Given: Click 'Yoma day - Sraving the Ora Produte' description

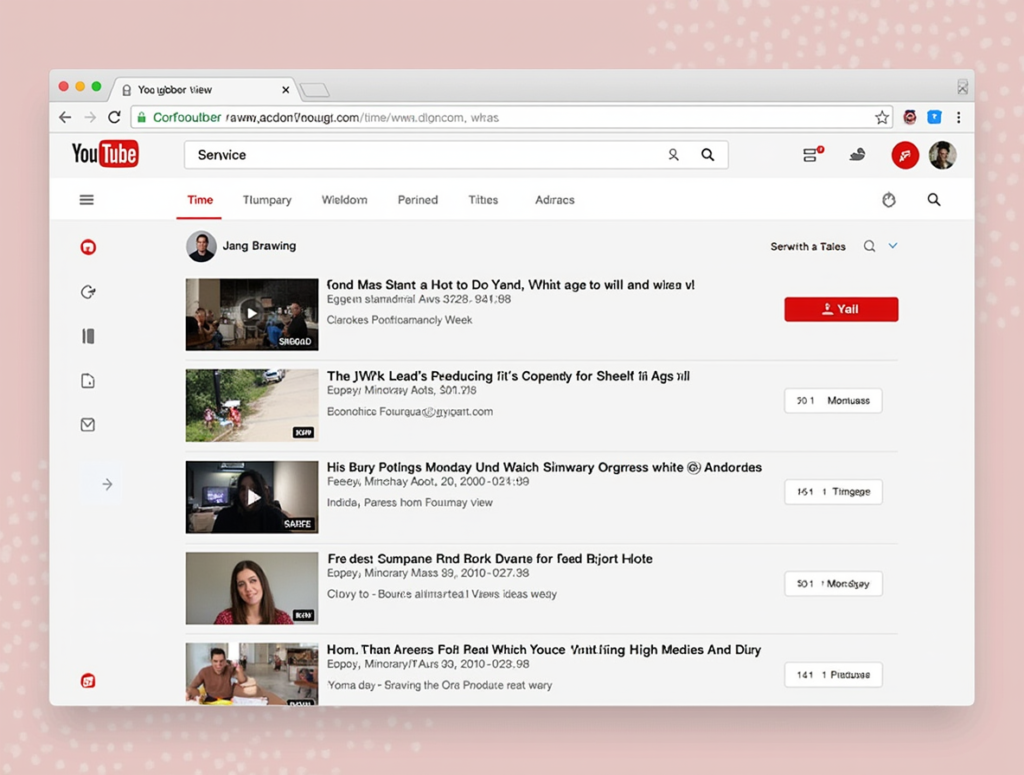Looking at the screenshot, I should click(440, 686).
